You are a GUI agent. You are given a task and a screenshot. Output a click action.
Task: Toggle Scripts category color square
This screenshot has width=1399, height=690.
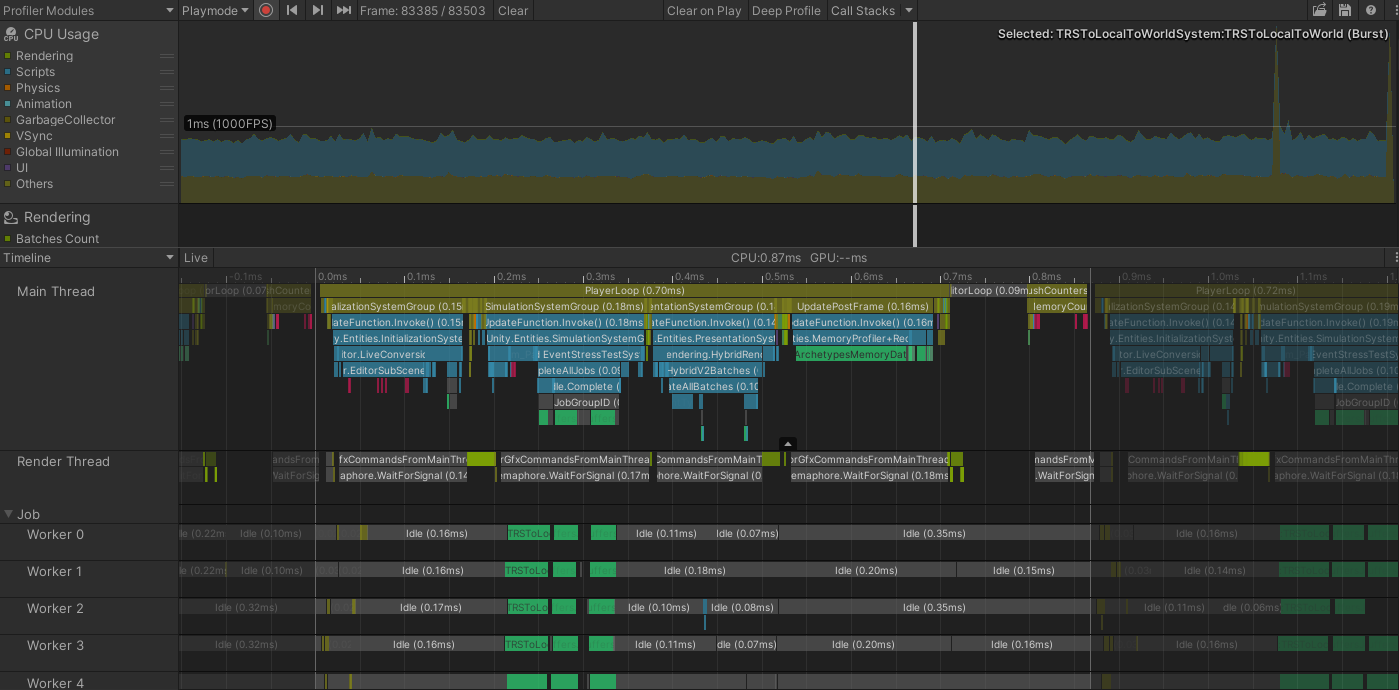click(8, 72)
